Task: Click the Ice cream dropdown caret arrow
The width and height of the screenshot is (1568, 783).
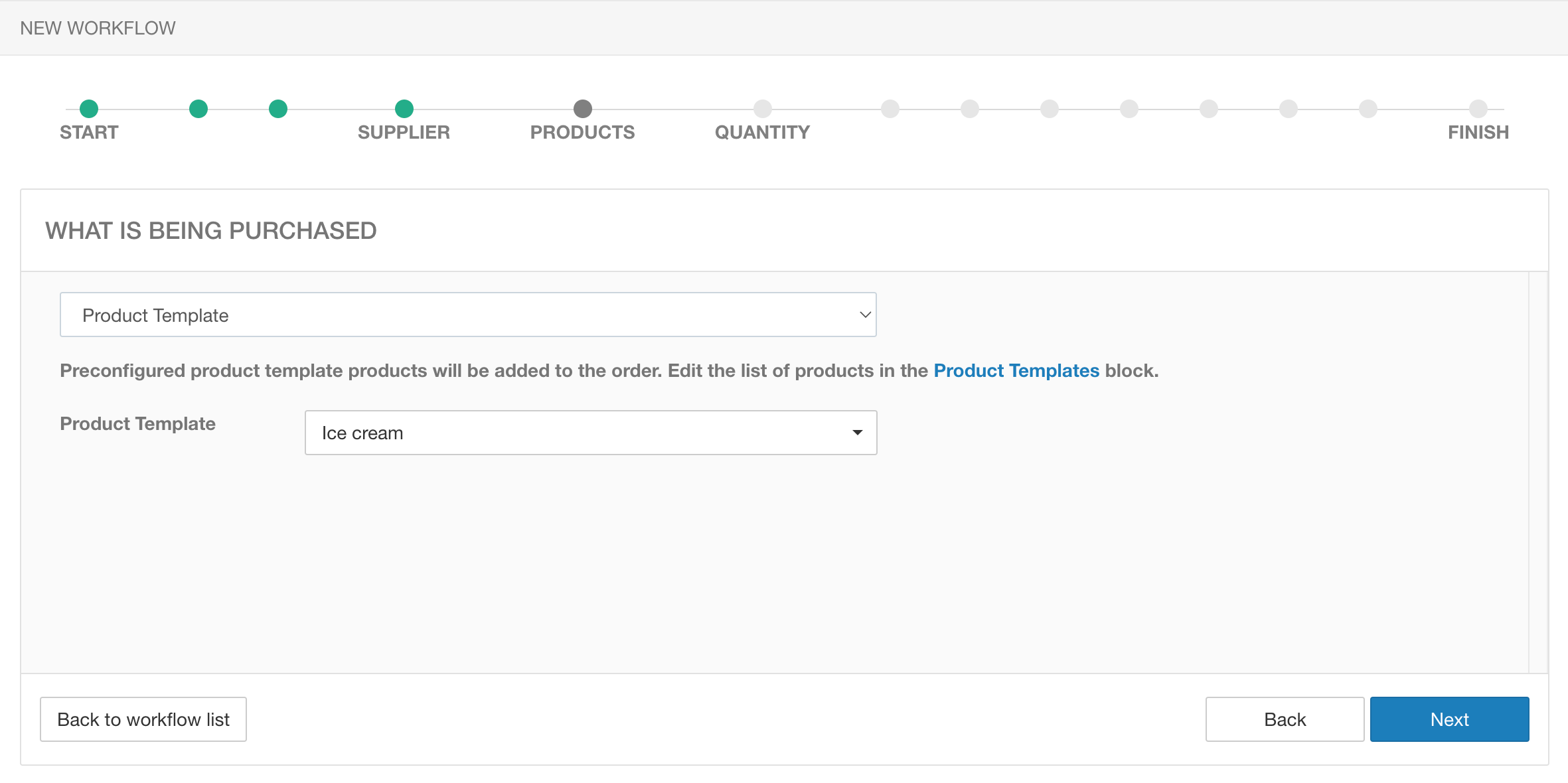Action: [857, 433]
